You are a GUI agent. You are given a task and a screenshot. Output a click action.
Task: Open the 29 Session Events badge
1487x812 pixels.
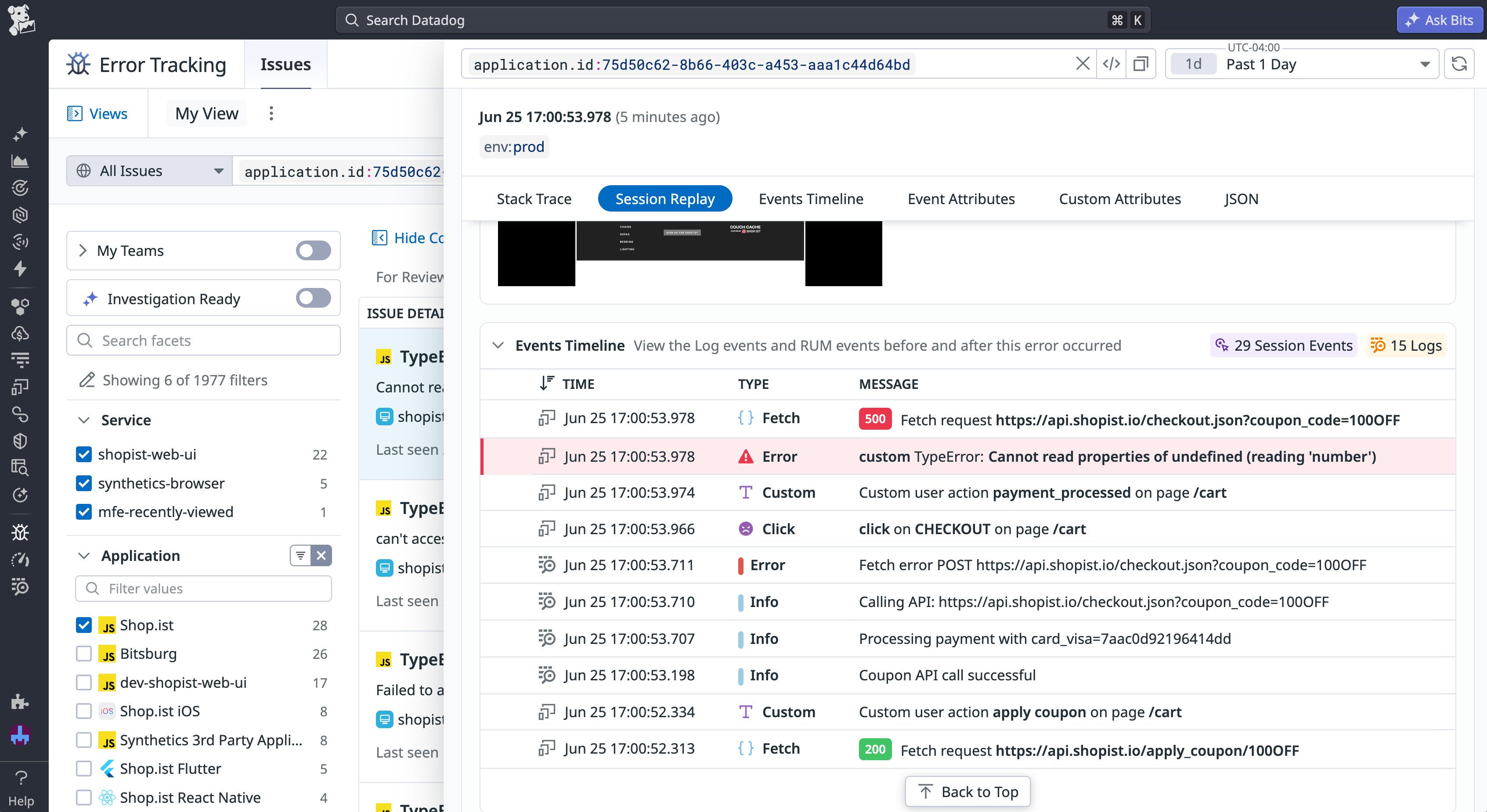pos(1284,345)
